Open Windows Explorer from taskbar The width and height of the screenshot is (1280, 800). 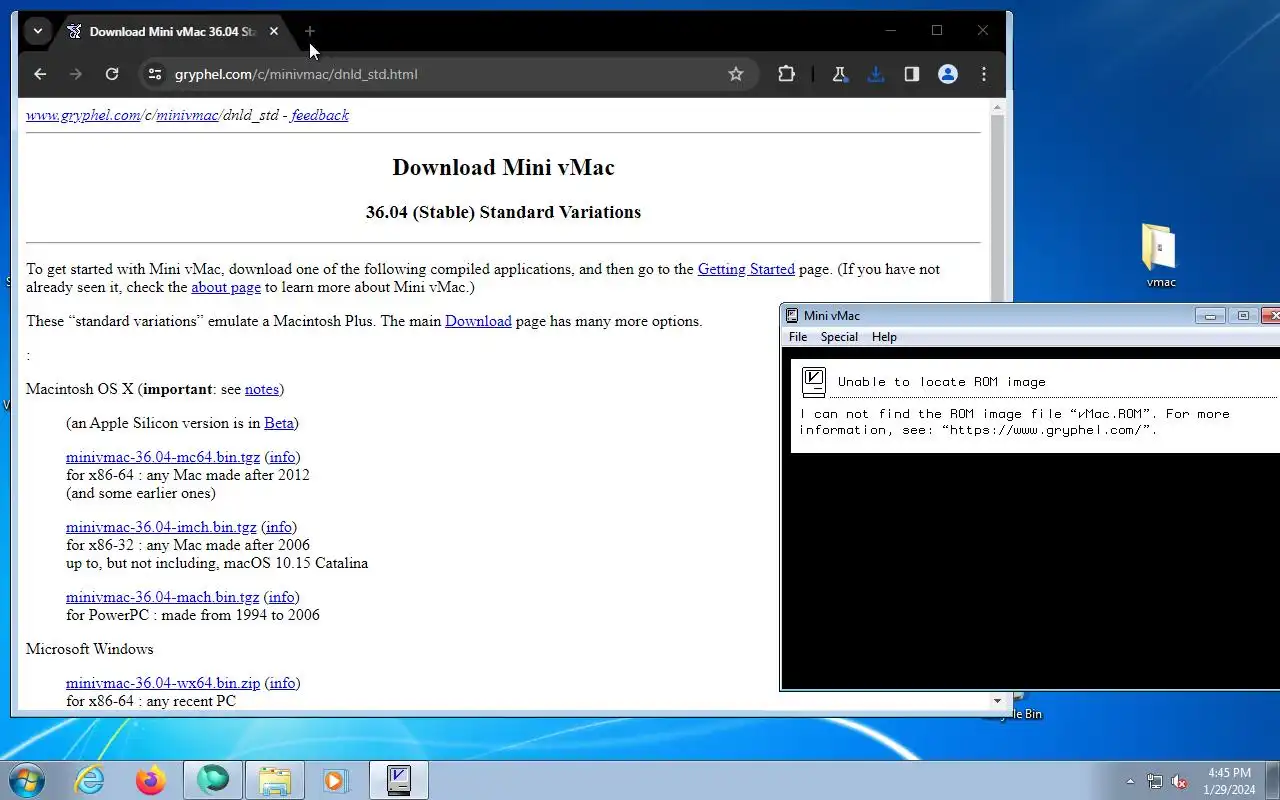coord(274,780)
